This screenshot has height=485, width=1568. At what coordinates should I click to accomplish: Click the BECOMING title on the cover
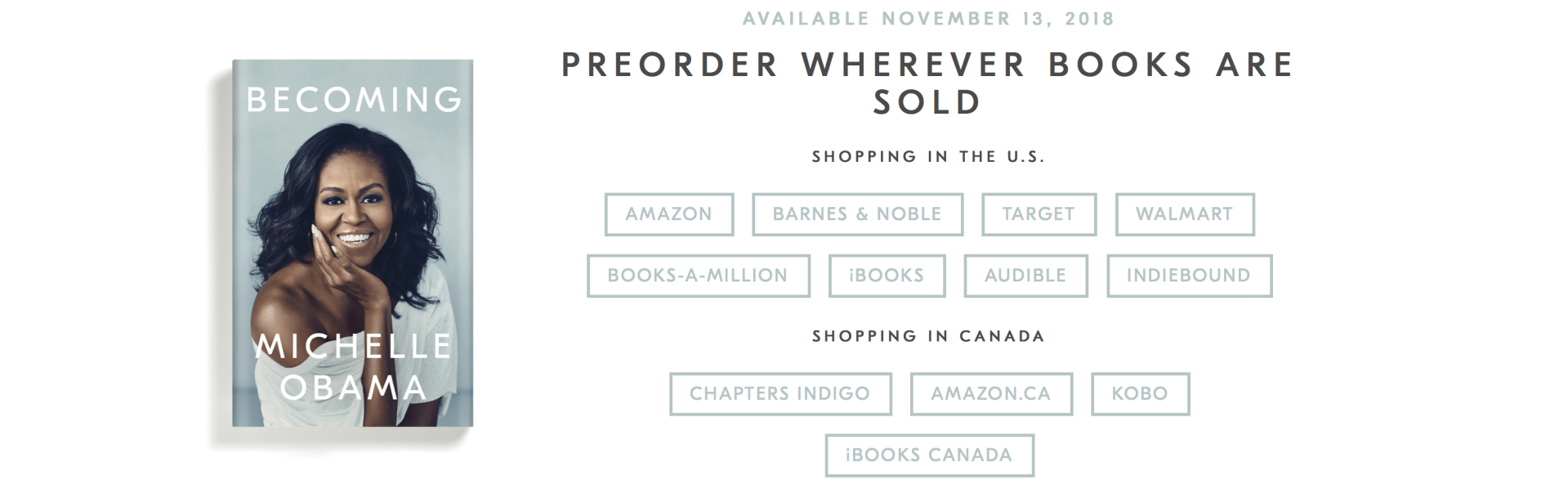click(354, 100)
